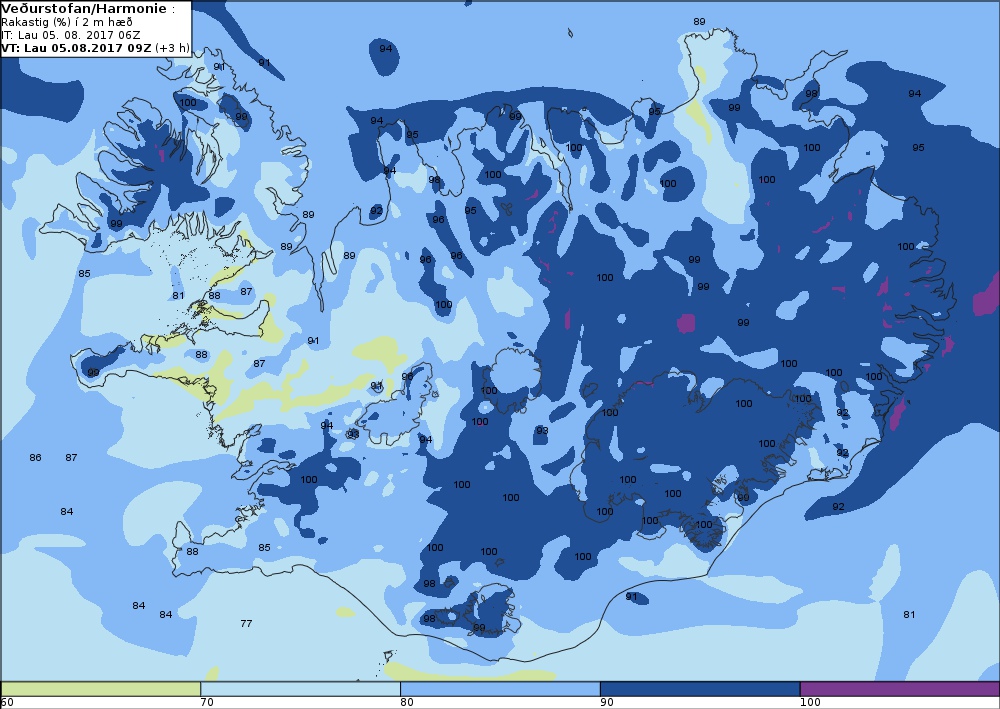Click the "77" humidity value on map
The height and width of the screenshot is (709, 1000).
(246, 623)
